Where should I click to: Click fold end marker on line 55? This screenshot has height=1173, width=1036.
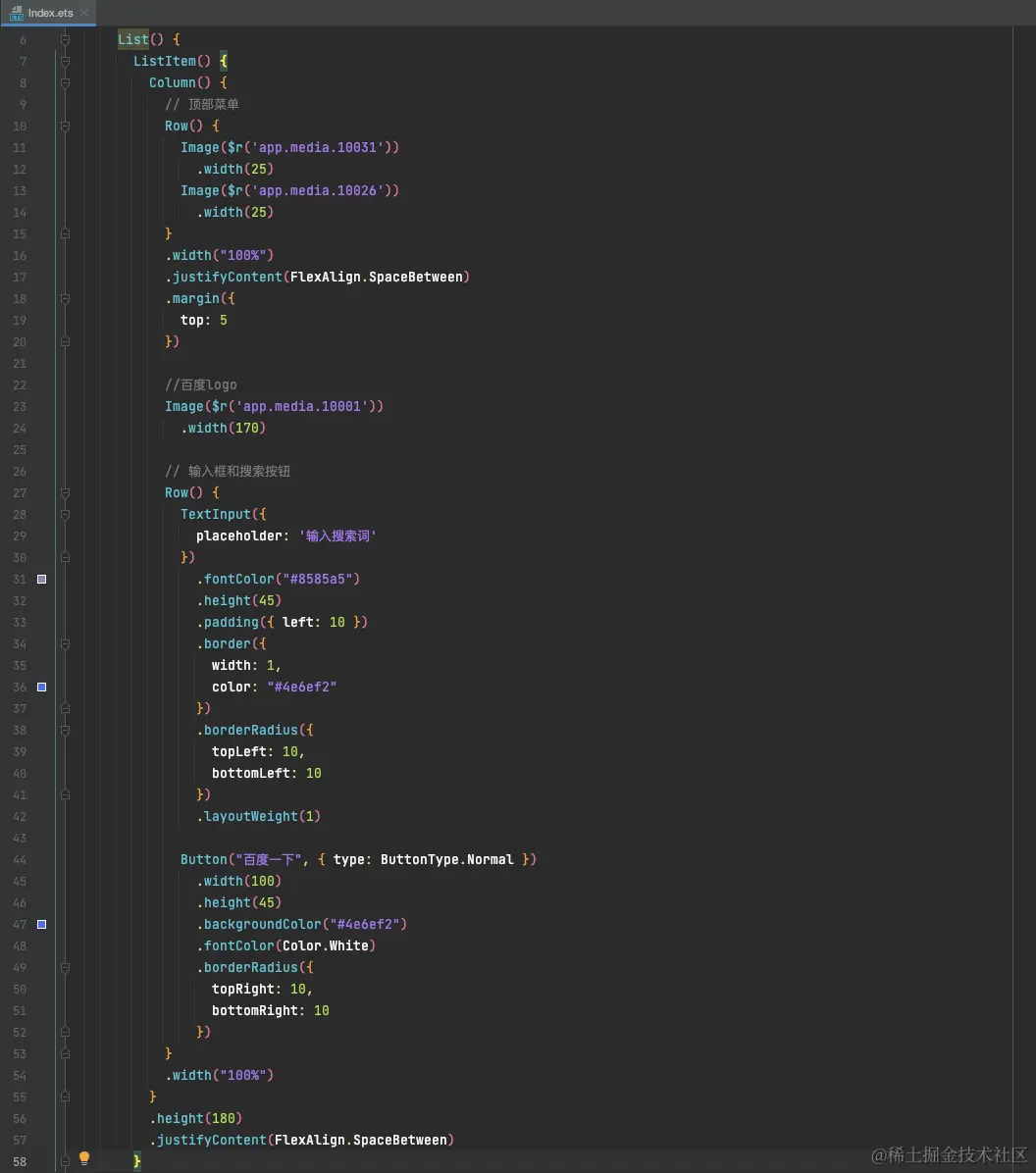65,1097
